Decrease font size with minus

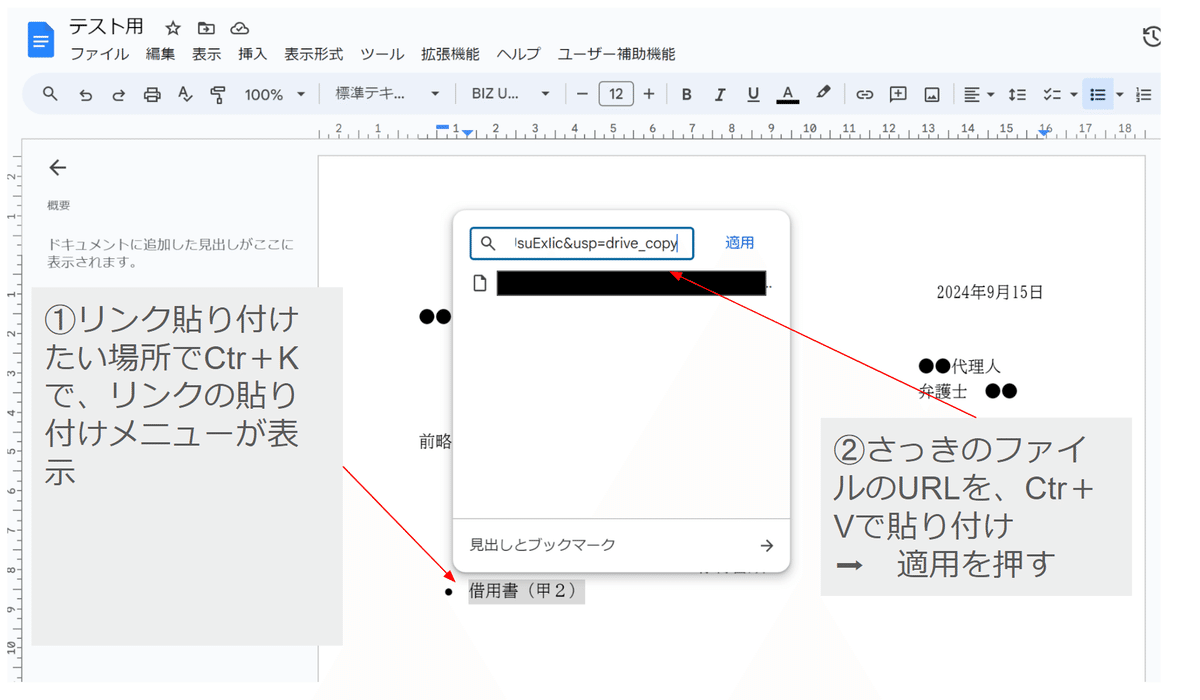583,94
